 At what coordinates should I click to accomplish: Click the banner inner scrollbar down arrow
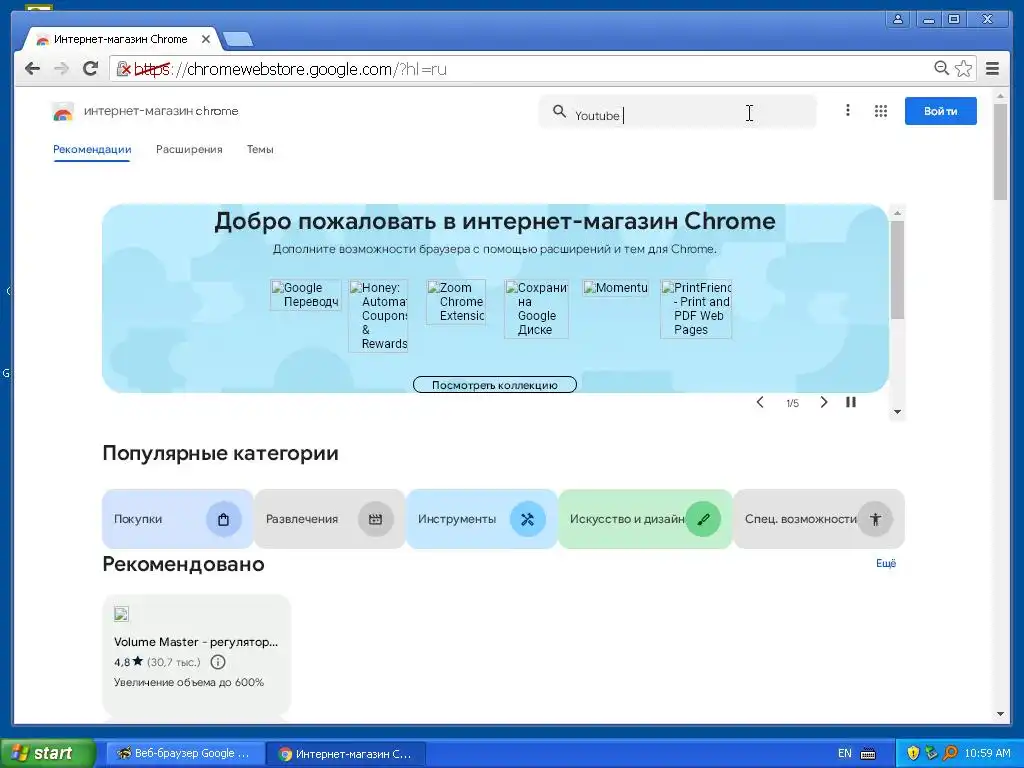point(897,412)
